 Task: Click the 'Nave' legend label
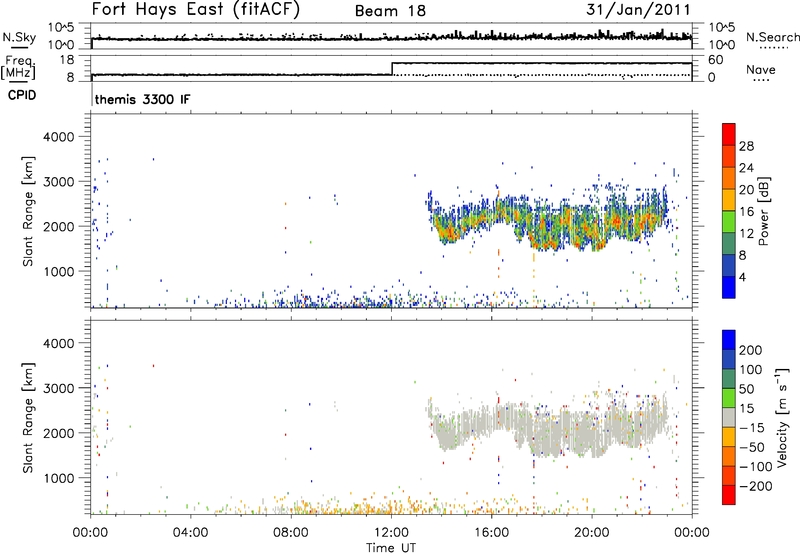coord(760,69)
